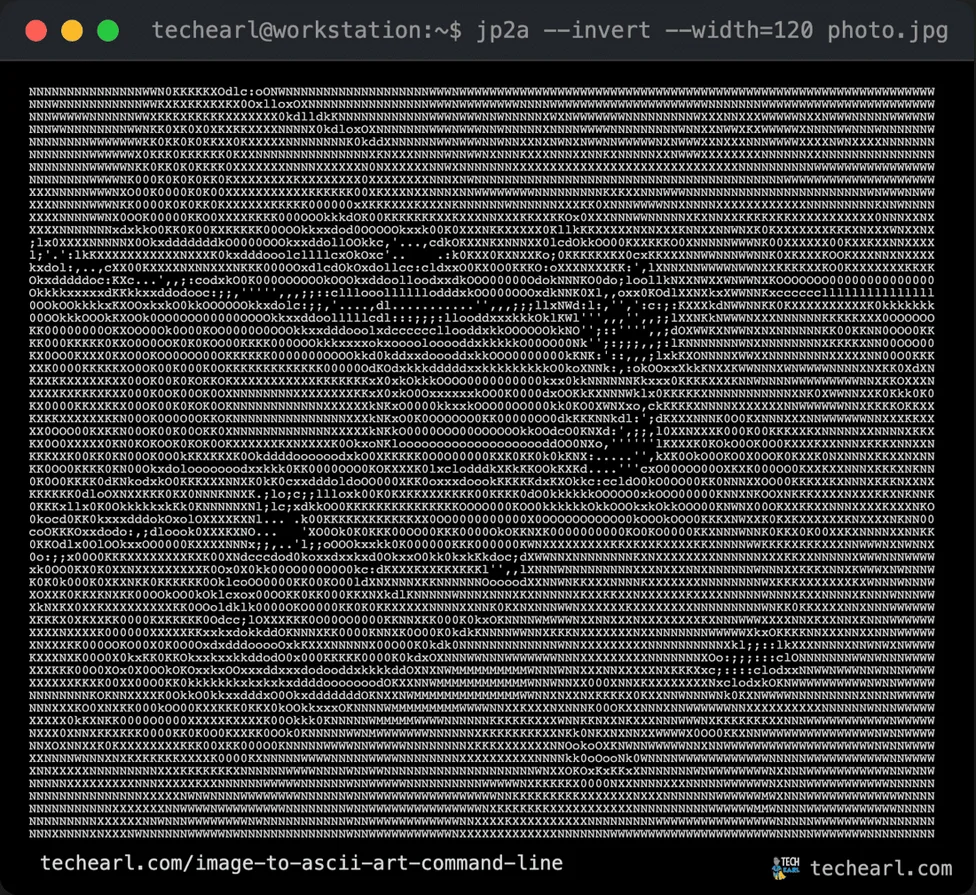This screenshot has height=895, width=976.
Task: Click the --invert option in the command
Action: pyautogui.click(x=597, y=30)
